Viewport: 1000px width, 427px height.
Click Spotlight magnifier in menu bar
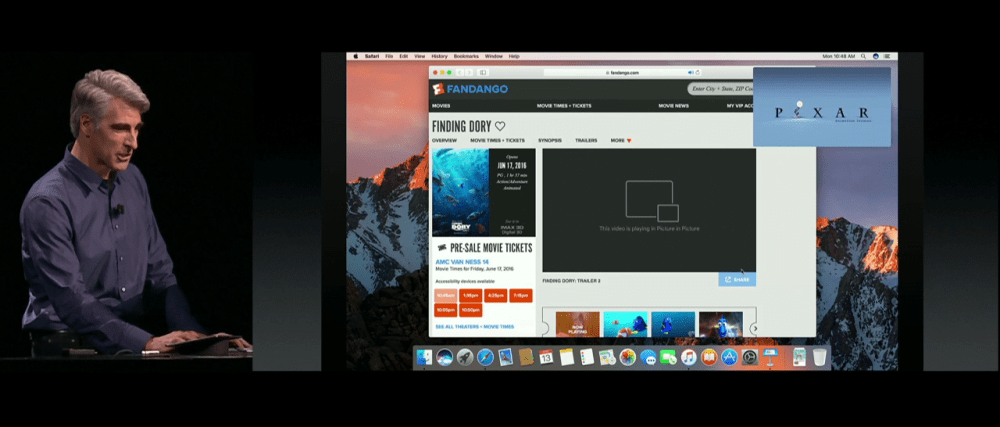(864, 56)
